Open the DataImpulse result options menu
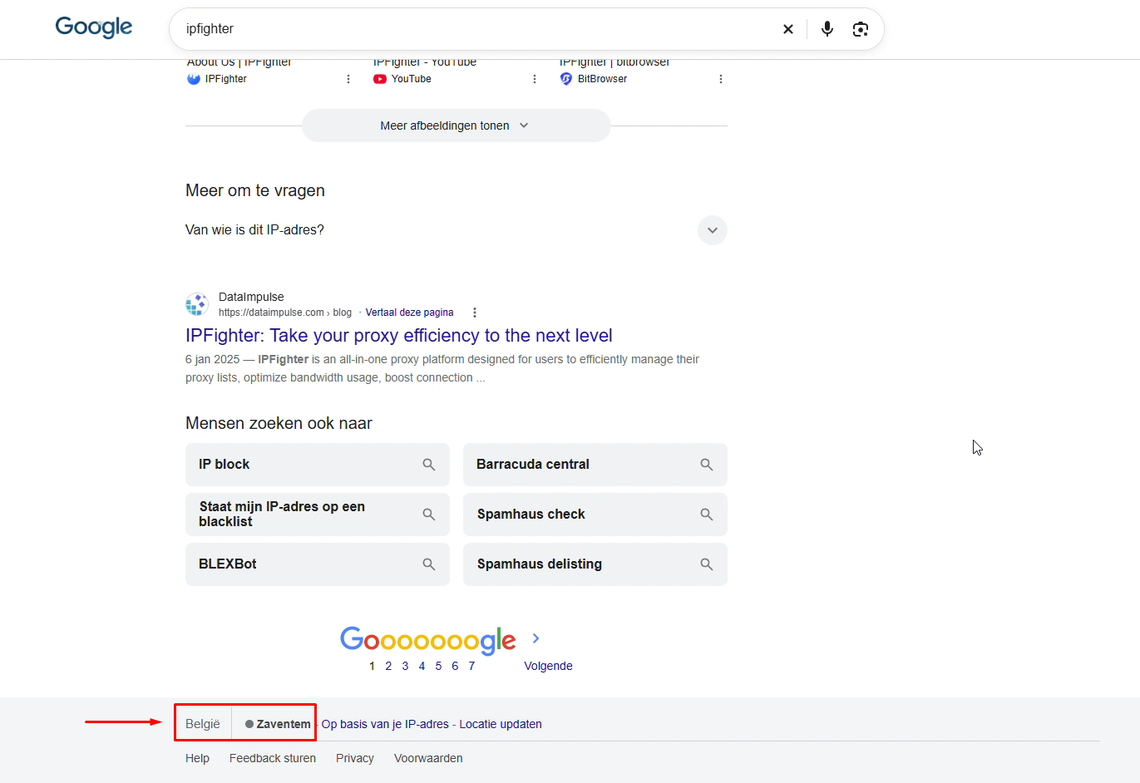This screenshot has width=1140, height=783. pos(475,313)
